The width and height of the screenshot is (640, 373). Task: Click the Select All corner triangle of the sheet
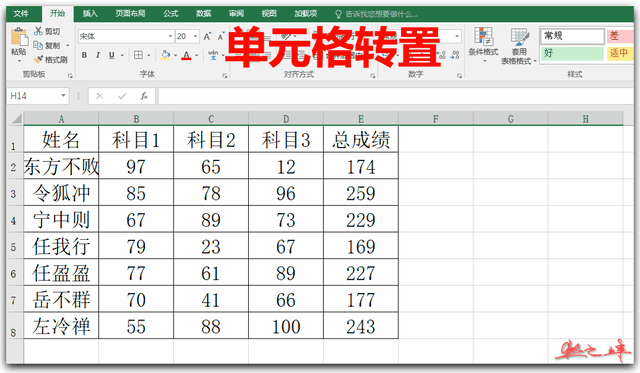[17, 119]
